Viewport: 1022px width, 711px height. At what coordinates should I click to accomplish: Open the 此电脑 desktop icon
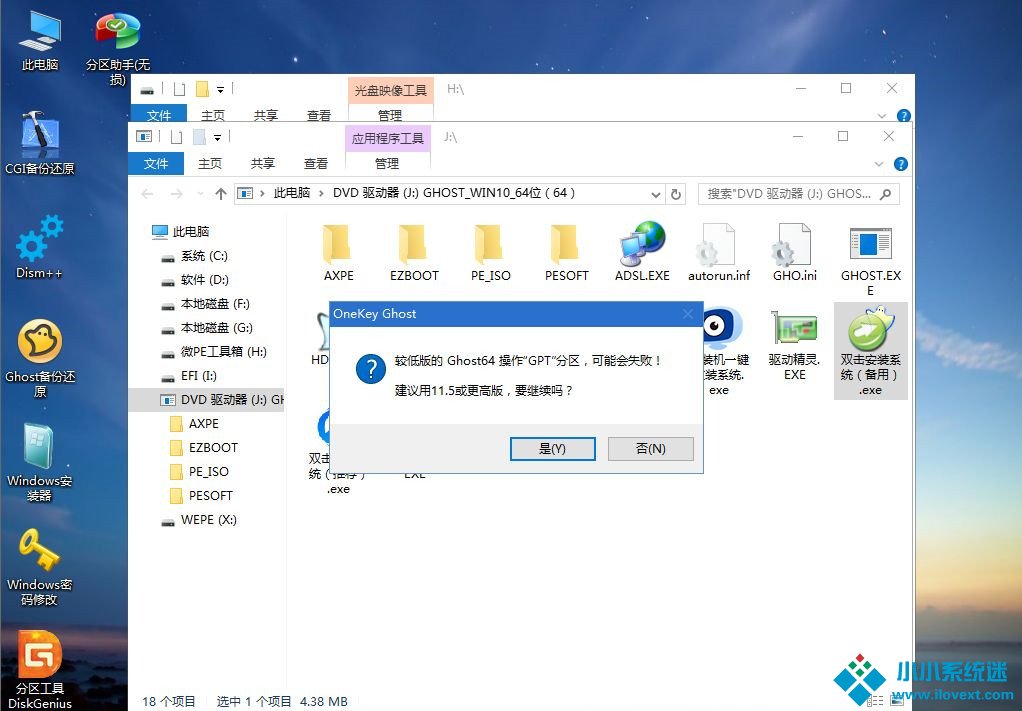(40, 41)
